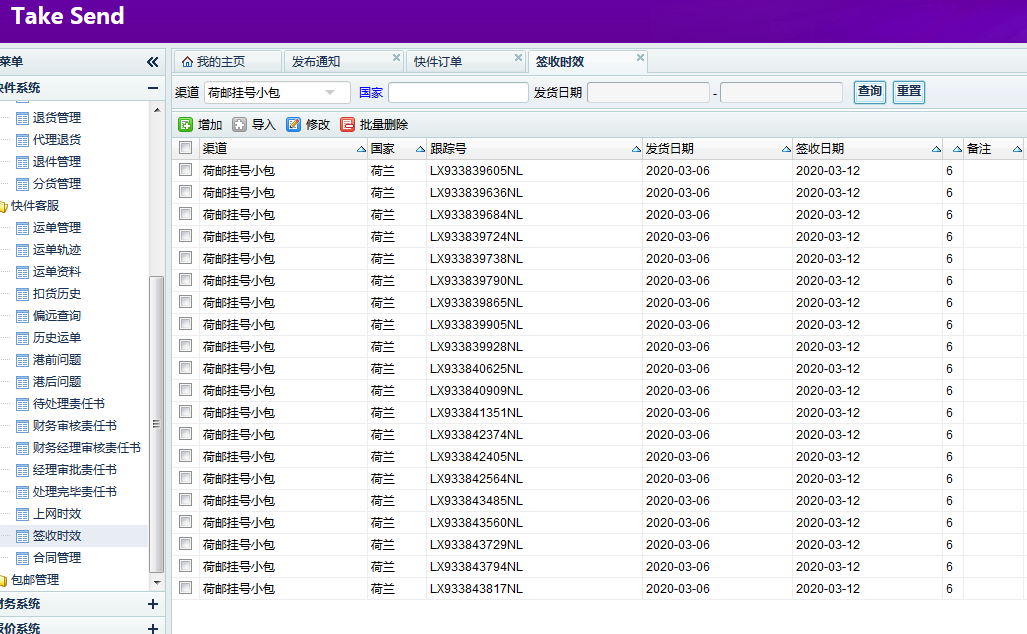Viewport: 1027px width, 634px height.
Task: Check the checkbox for tracking LX933839605NL
Action: [x=185, y=171]
